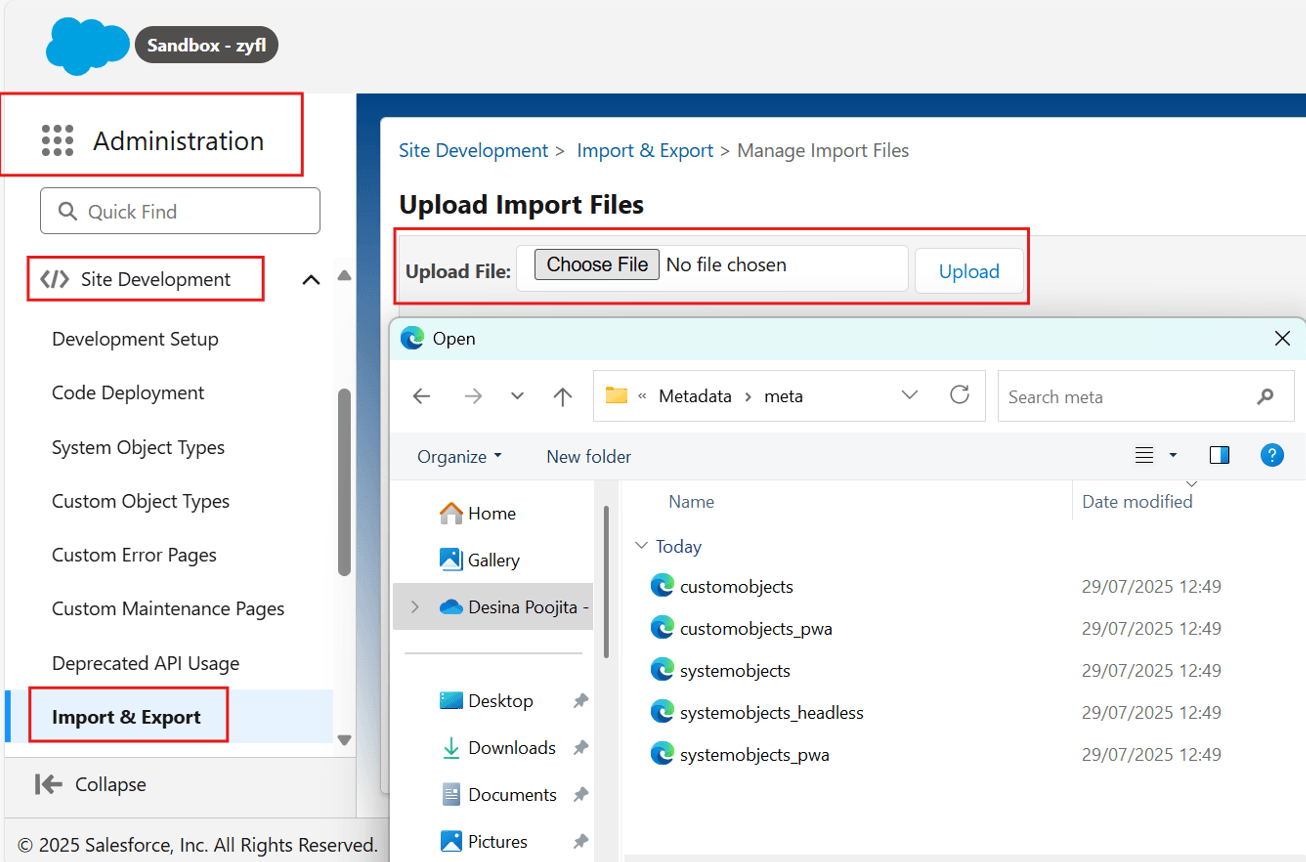1306x862 pixels.
Task: Close the Open file dialog
Action: coord(1282,339)
